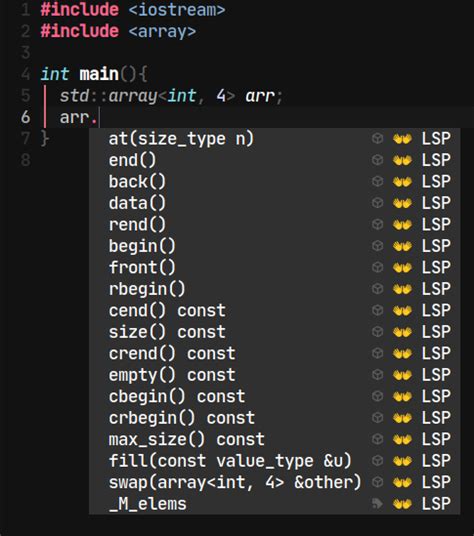Click method cube icon on back() row
This screenshot has width=474, height=536.
click(x=377, y=182)
